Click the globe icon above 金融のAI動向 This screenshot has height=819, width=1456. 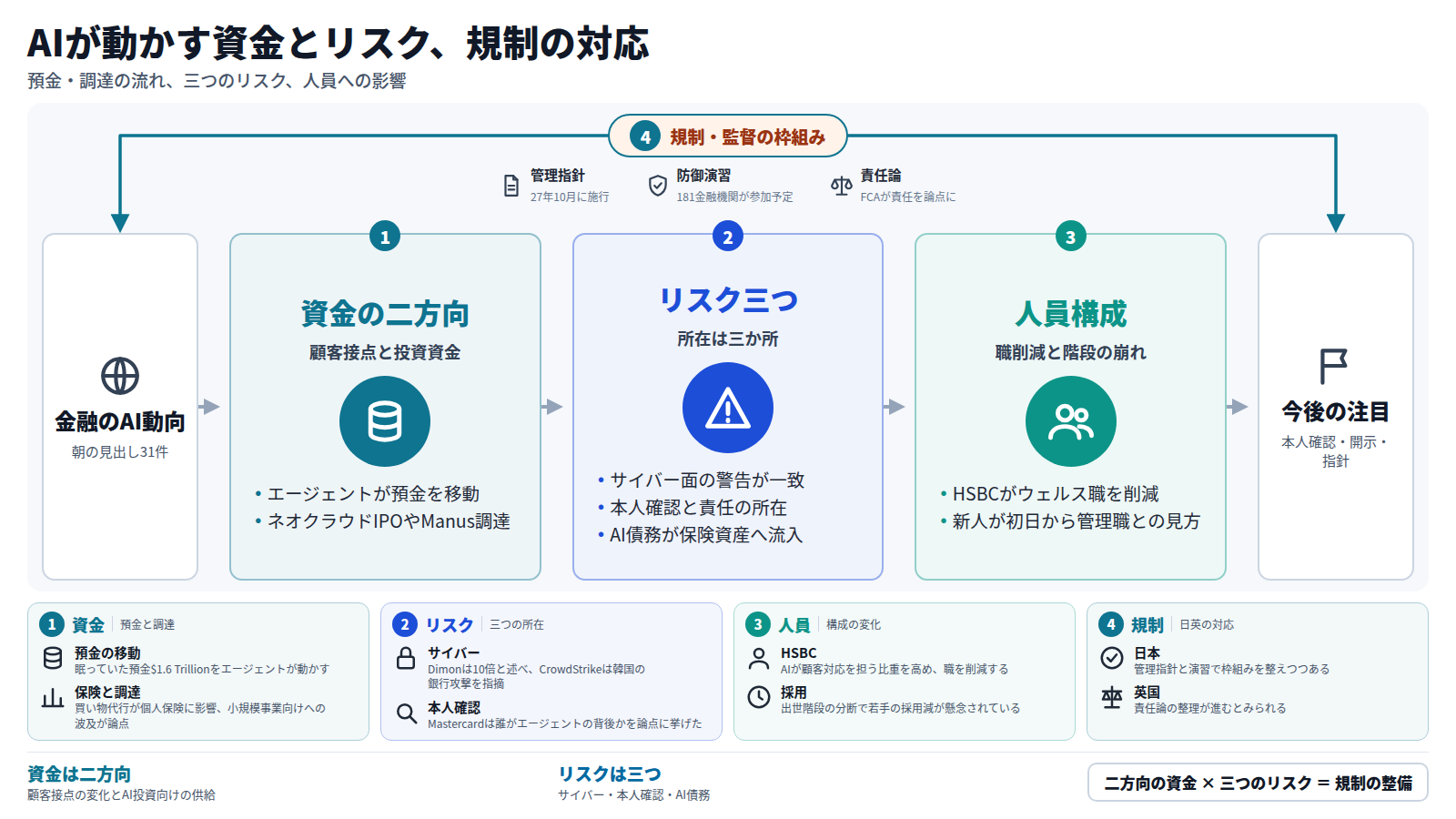point(120,376)
